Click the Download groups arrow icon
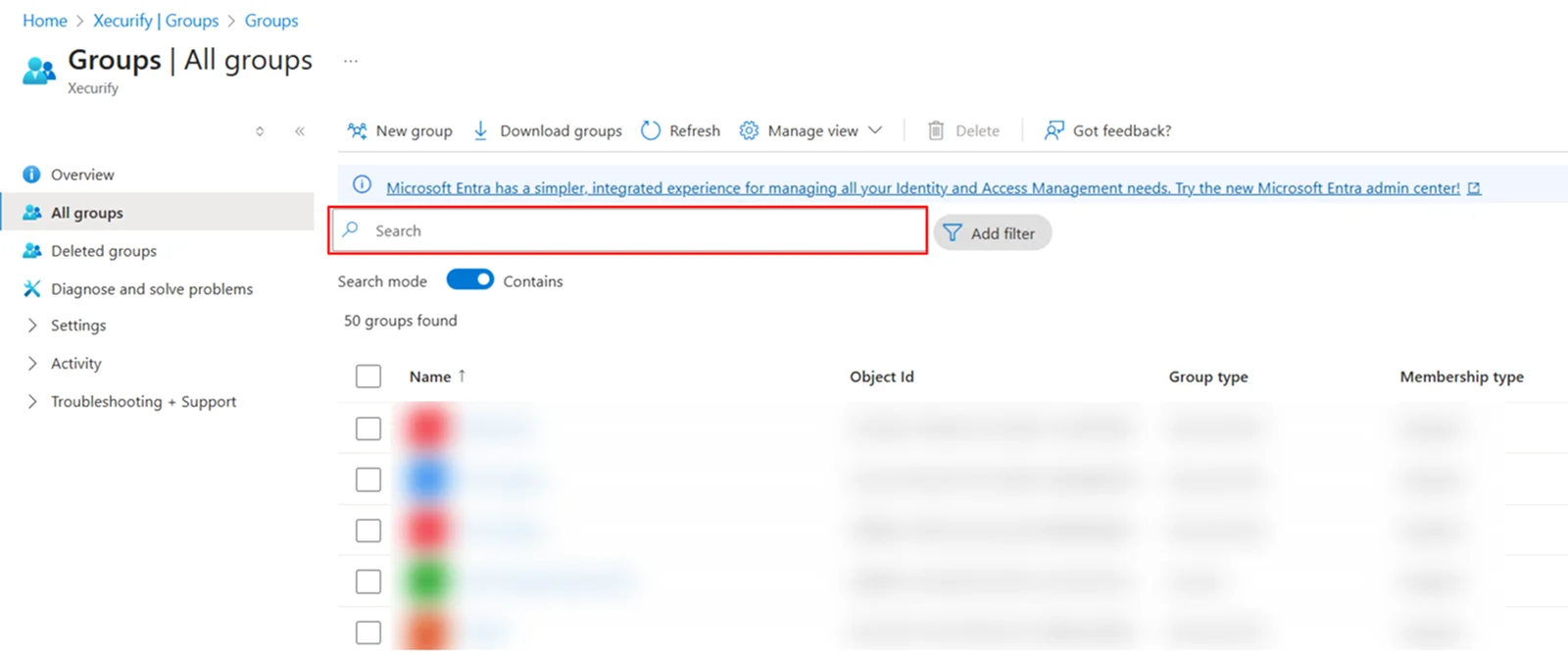 click(x=480, y=130)
